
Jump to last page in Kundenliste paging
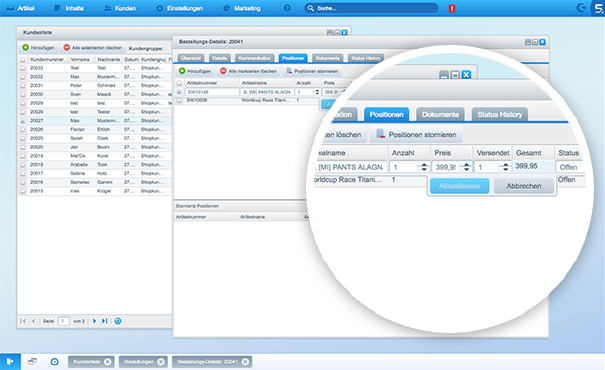[105, 321]
